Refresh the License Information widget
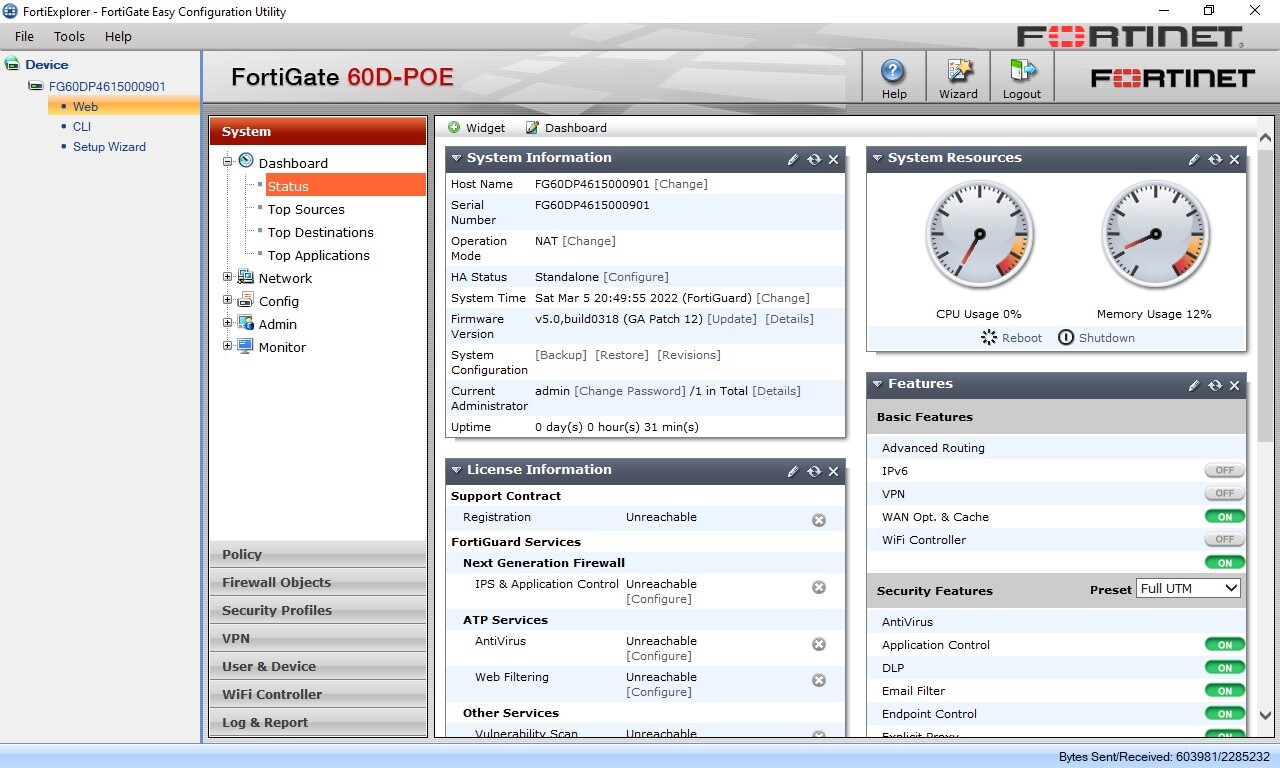The width and height of the screenshot is (1280, 768). point(814,471)
